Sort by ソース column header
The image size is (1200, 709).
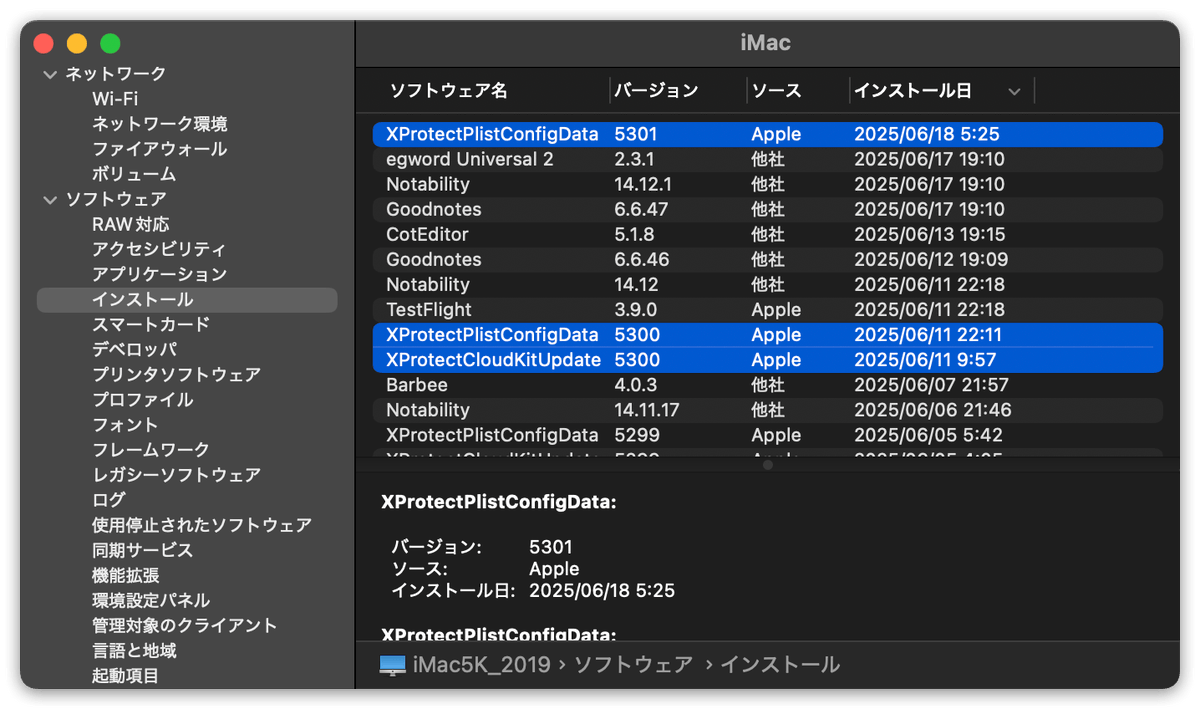[777, 91]
